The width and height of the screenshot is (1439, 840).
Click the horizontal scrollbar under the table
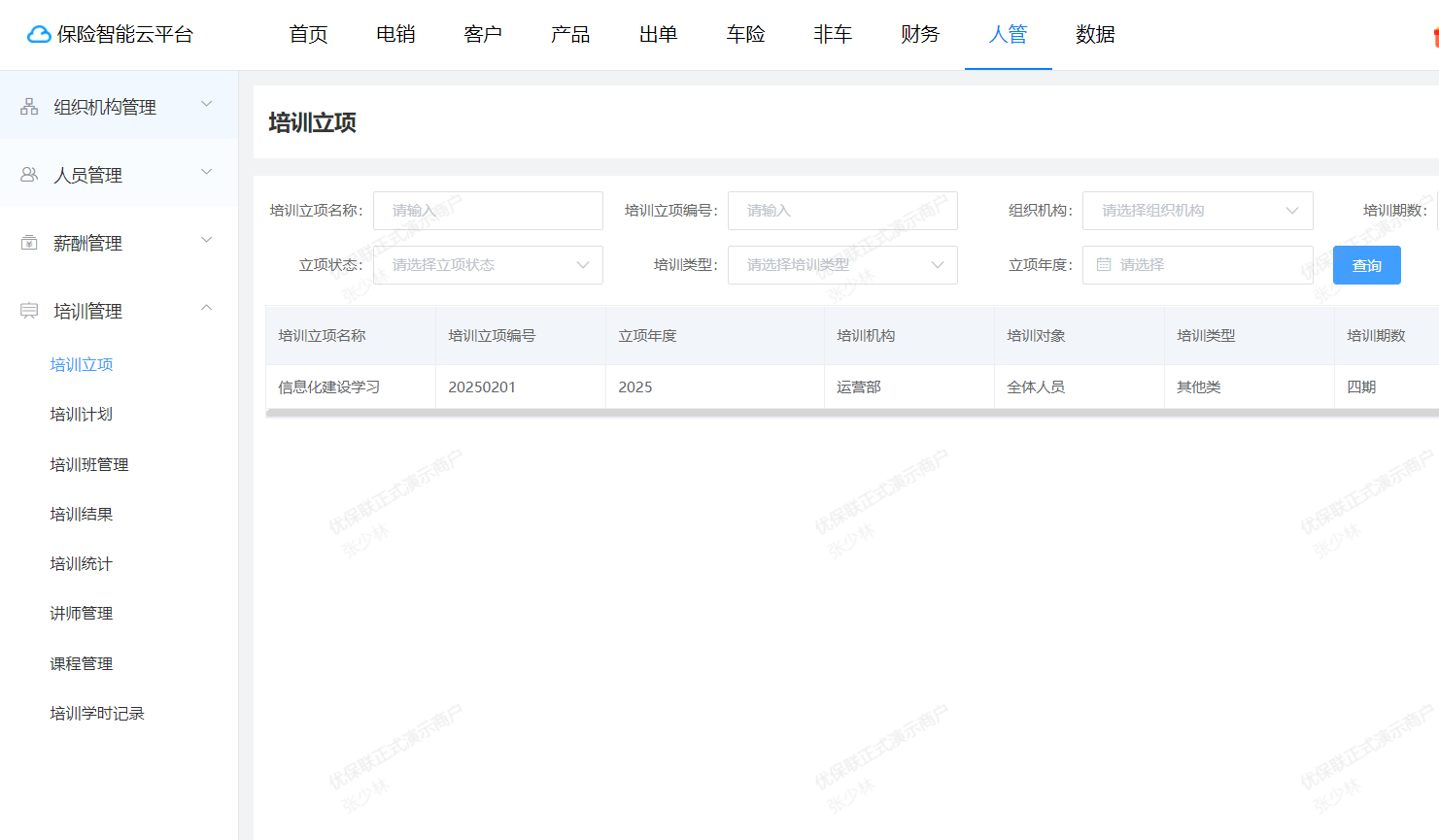pyautogui.click(x=852, y=413)
